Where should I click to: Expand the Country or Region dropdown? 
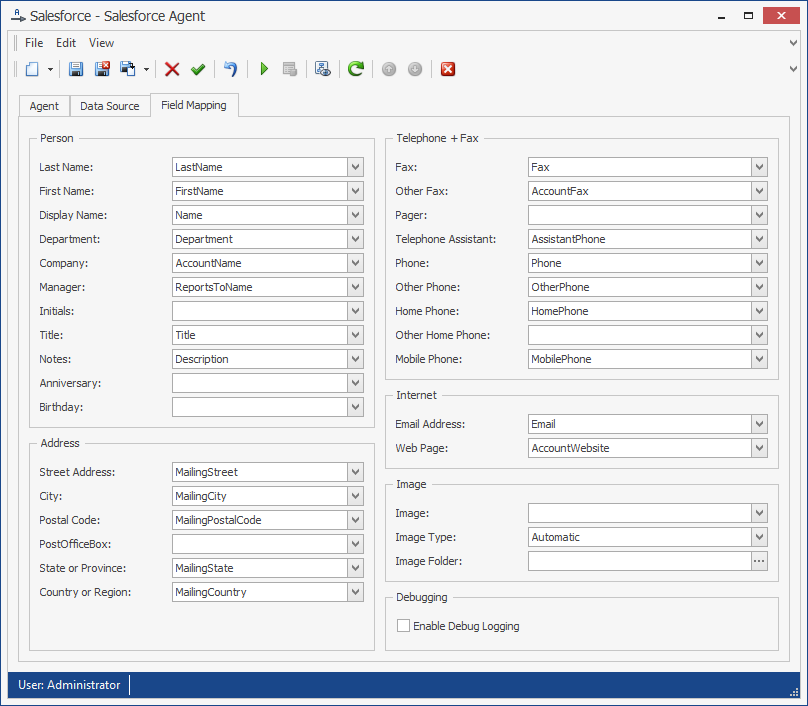(x=356, y=592)
